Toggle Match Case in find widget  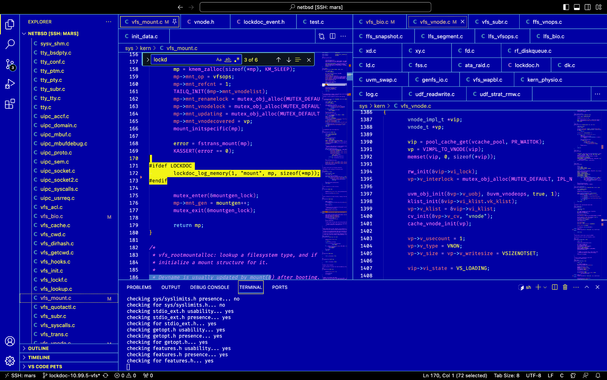pos(219,60)
